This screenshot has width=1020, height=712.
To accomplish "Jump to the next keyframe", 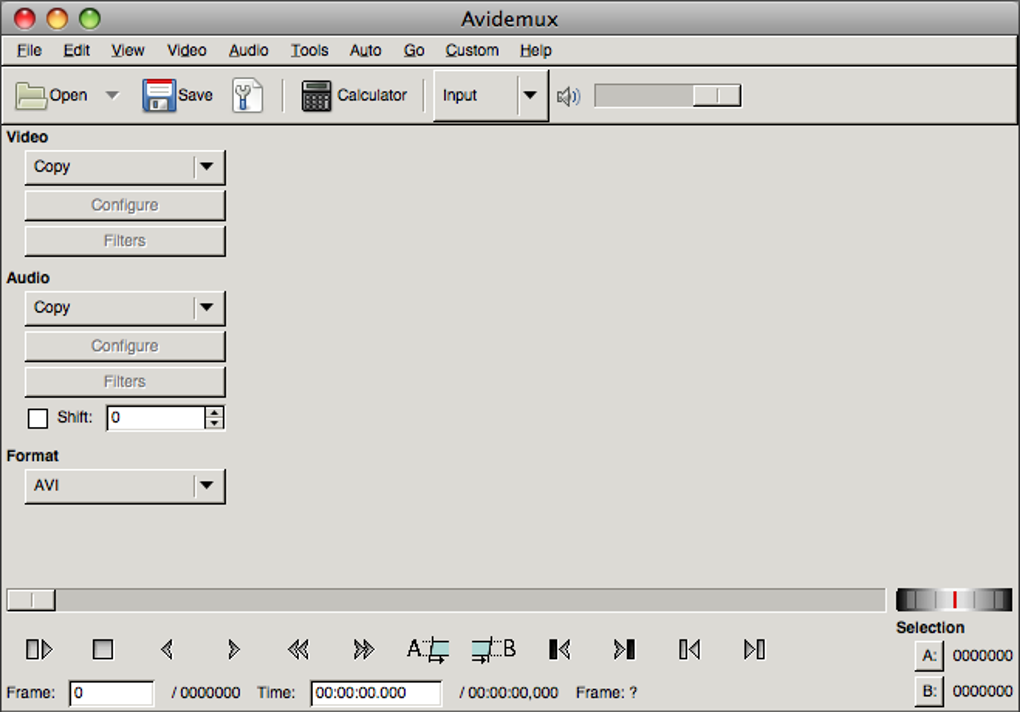I will [x=364, y=649].
